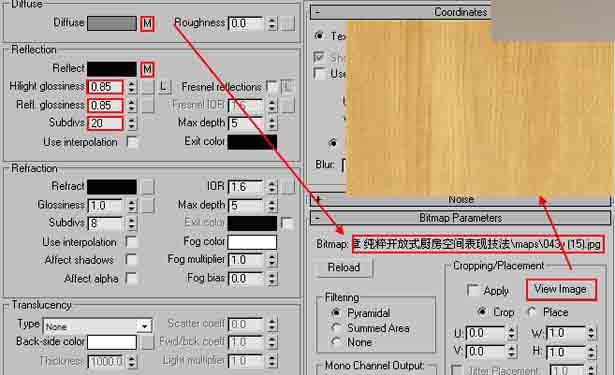Click the Fog multiplier spinner arrows

tap(272, 260)
